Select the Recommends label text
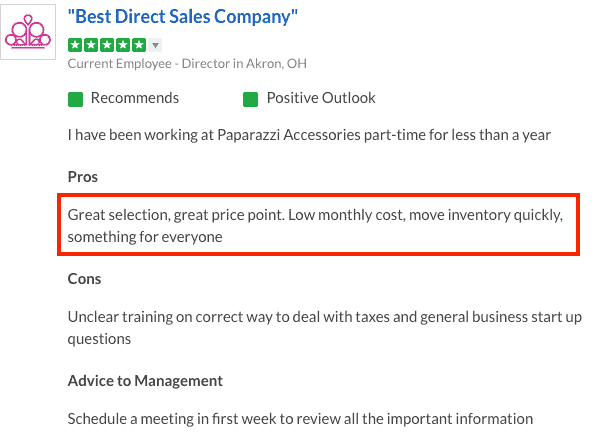The image size is (594, 442). pos(135,98)
